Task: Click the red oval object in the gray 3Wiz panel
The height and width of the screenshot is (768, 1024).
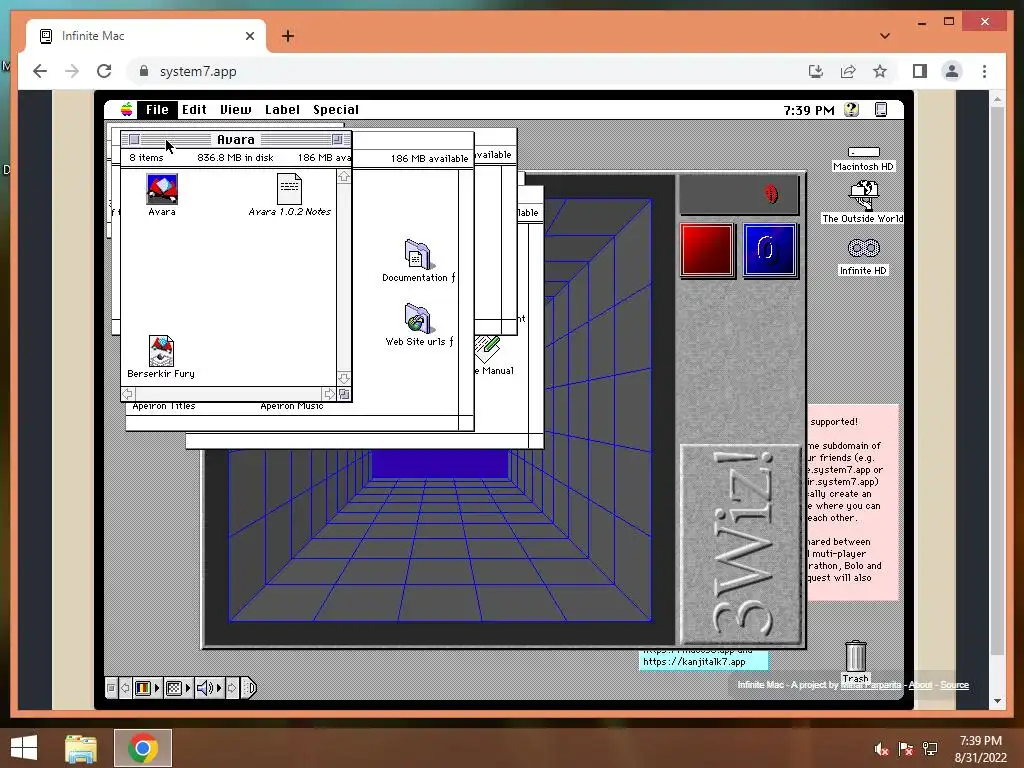Action: click(x=771, y=194)
